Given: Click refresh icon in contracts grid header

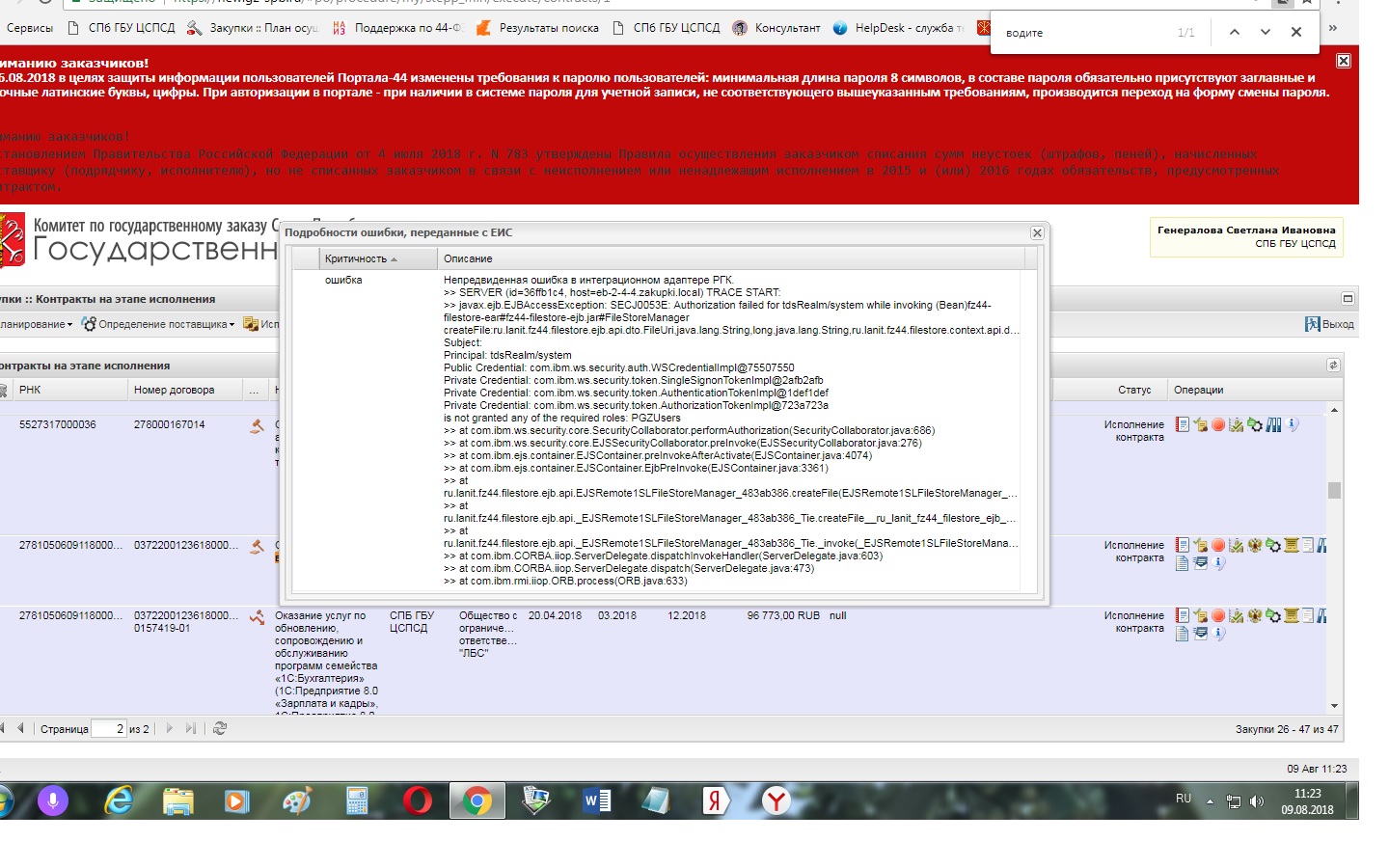Looking at the screenshot, I should pyautogui.click(x=1333, y=366).
